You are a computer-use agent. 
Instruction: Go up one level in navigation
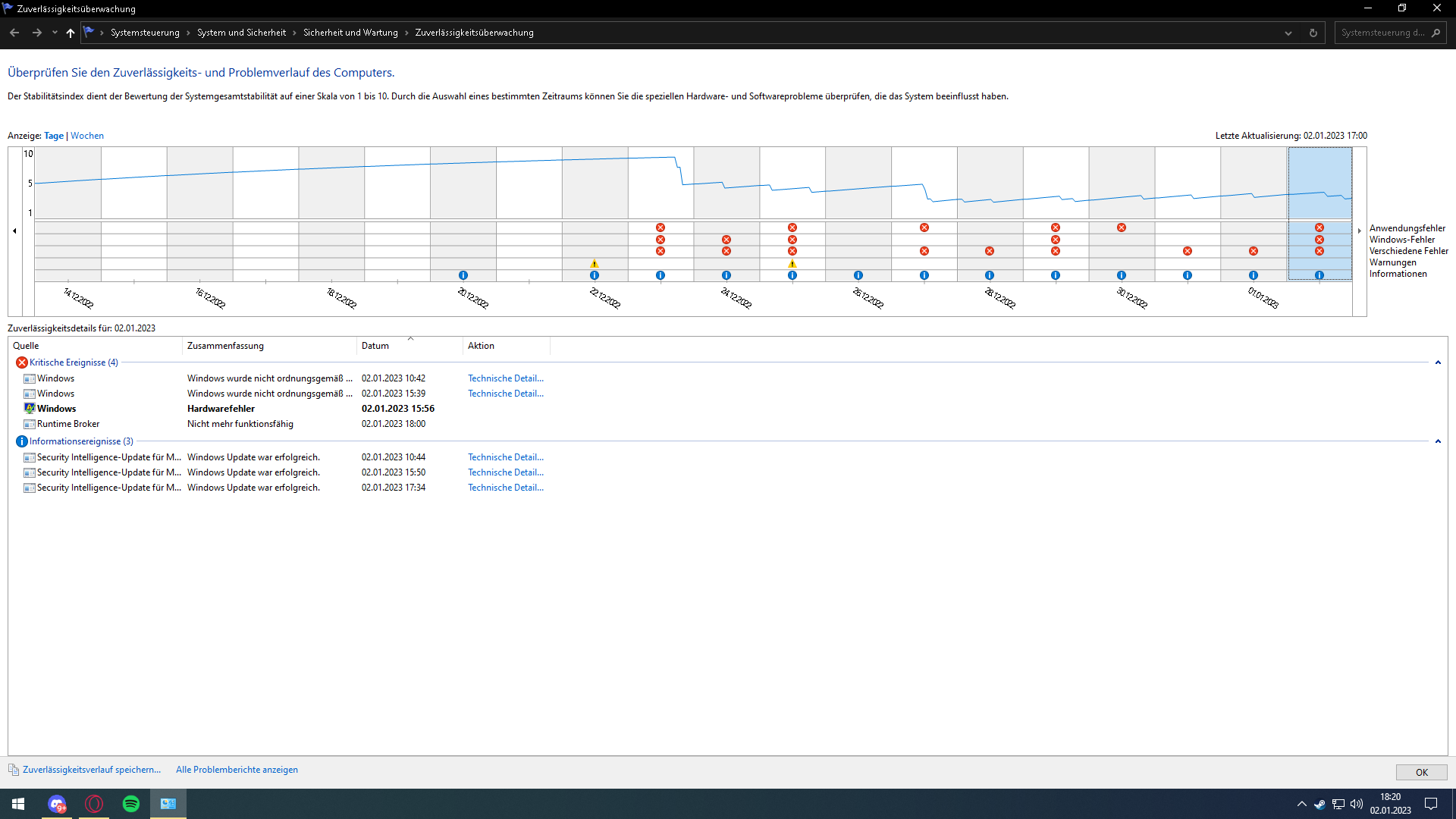click(71, 33)
